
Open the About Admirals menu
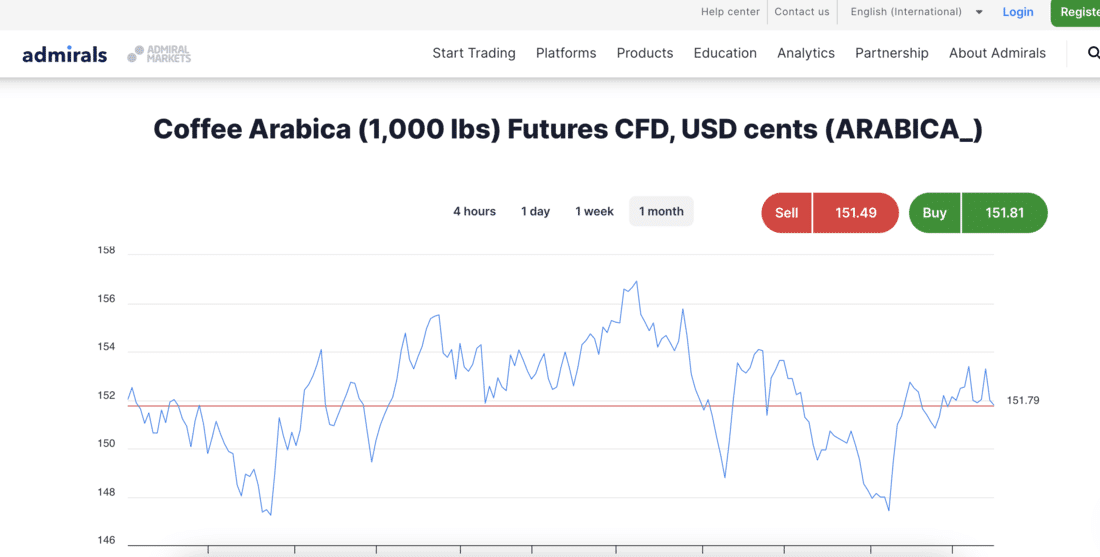pyautogui.click(x=997, y=53)
